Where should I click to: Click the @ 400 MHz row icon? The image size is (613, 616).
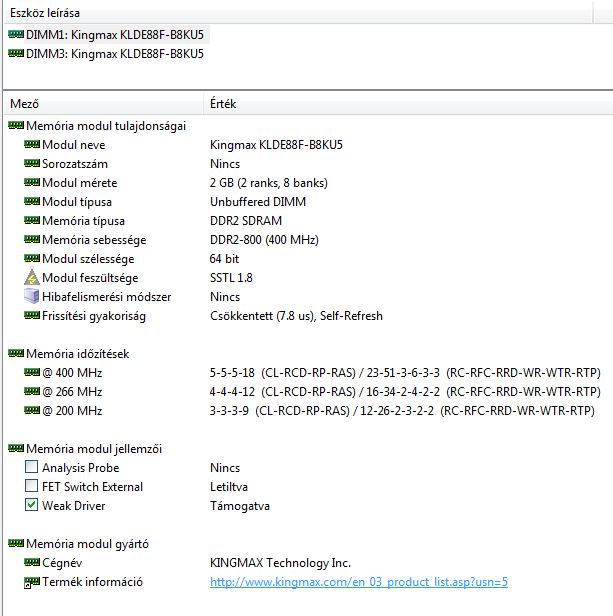pyautogui.click(x=32, y=372)
